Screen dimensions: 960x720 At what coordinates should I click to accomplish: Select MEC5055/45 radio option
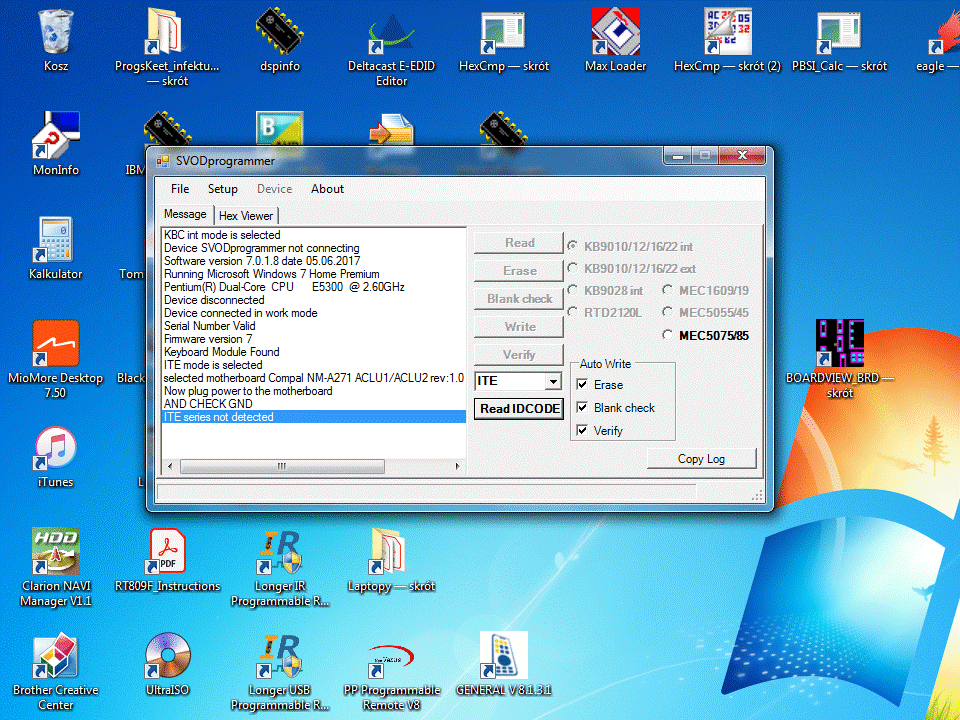(x=667, y=312)
